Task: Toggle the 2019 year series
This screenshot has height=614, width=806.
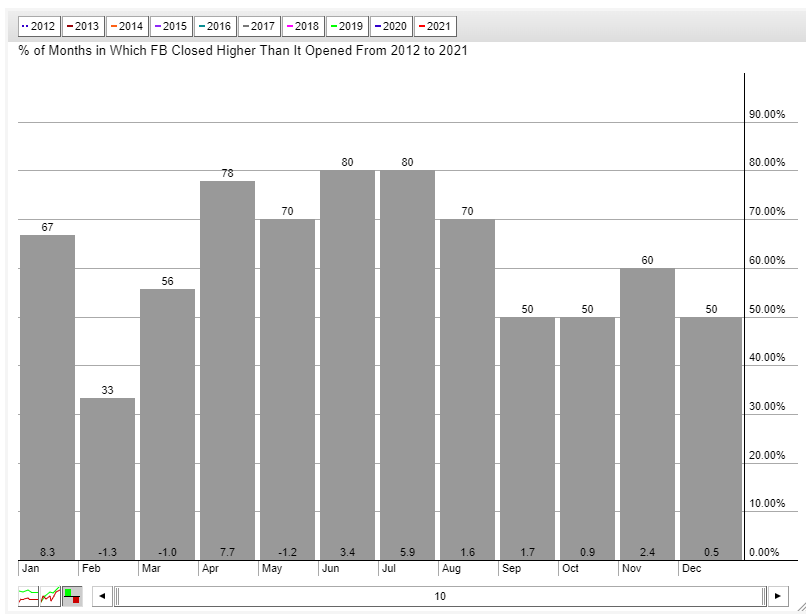Action: click(x=347, y=26)
